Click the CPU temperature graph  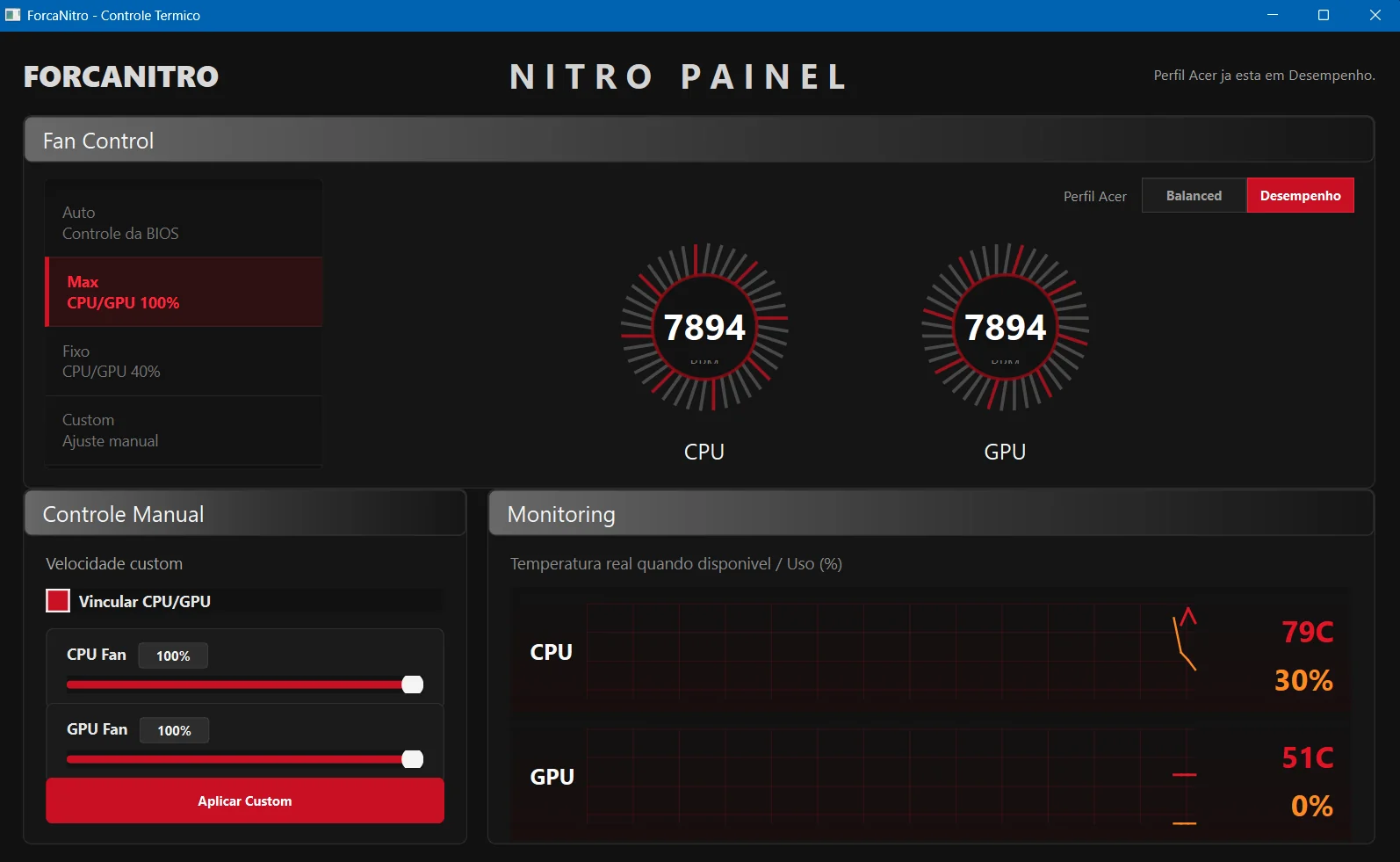[x=891, y=652]
